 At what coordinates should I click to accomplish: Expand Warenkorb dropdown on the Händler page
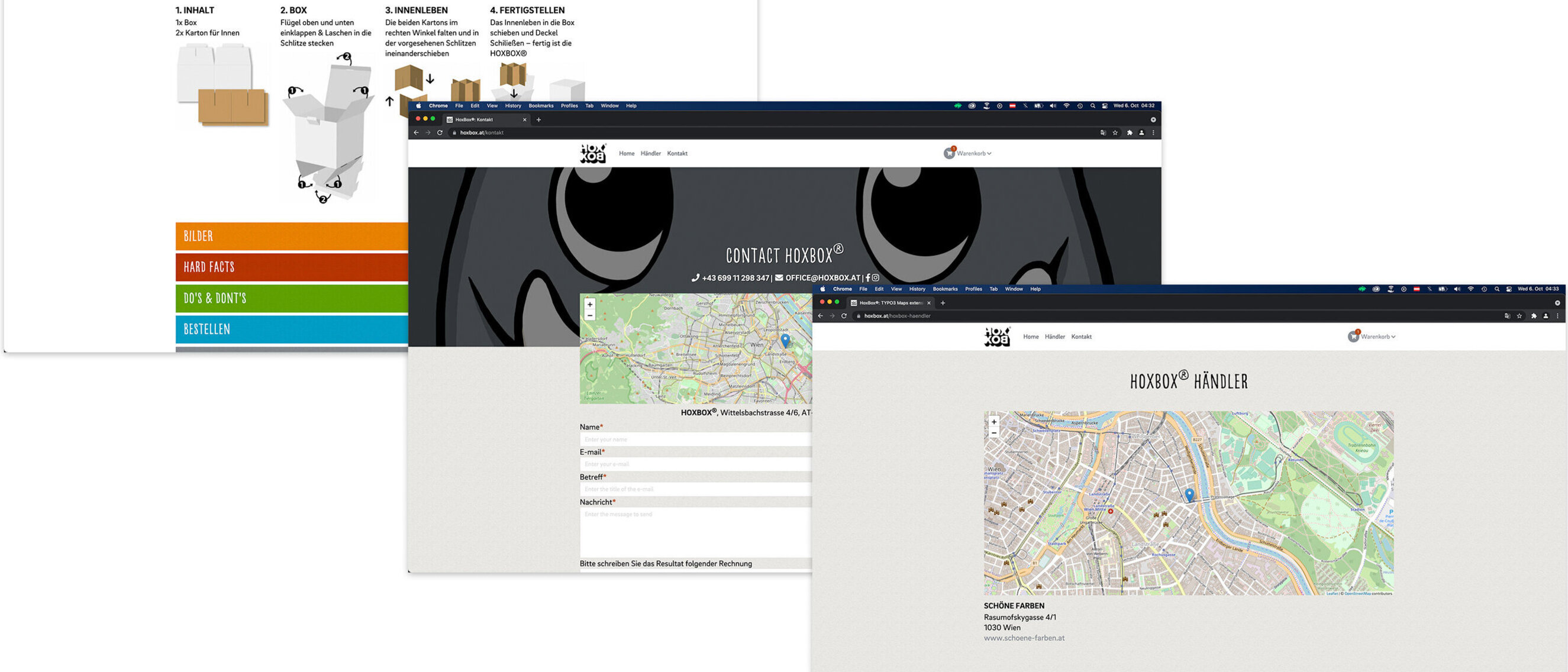point(1377,337)
